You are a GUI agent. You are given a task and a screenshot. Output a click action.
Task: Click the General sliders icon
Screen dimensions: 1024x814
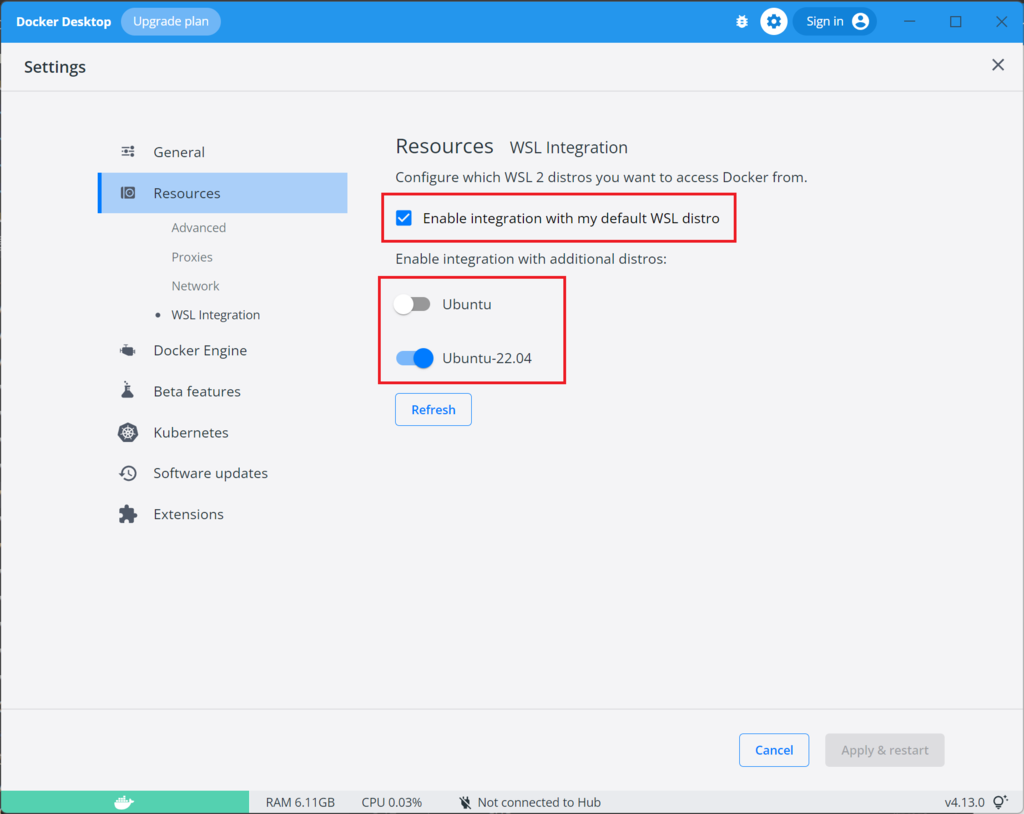click(128, 152)
